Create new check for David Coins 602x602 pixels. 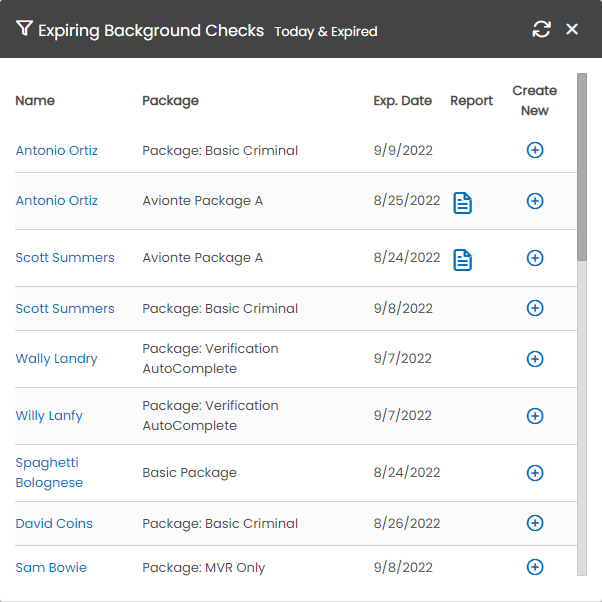tap(535, 523)
